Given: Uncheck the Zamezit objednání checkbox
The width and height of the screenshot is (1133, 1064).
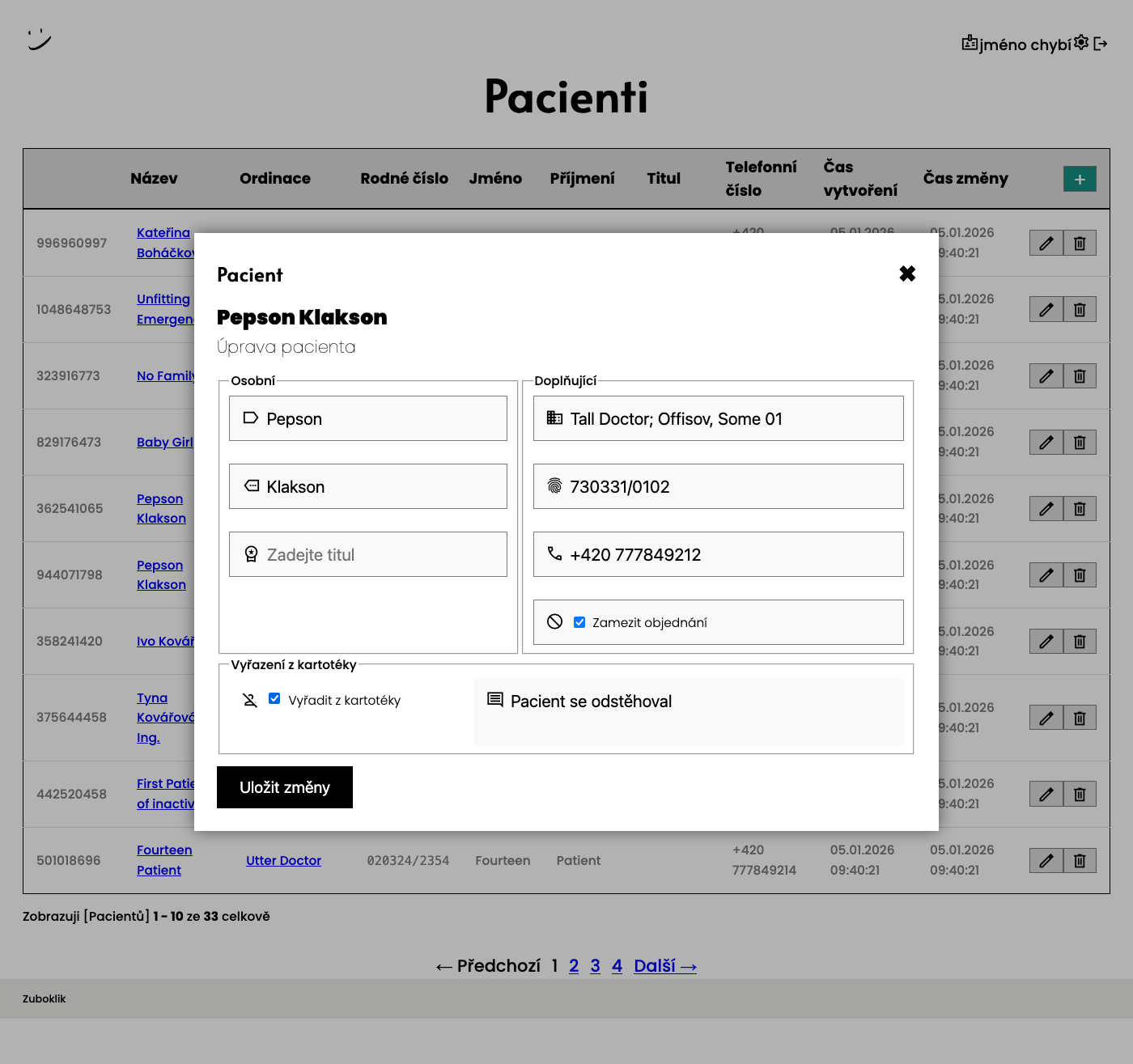Looking at the screenshot, I should [x=579, y=622].
